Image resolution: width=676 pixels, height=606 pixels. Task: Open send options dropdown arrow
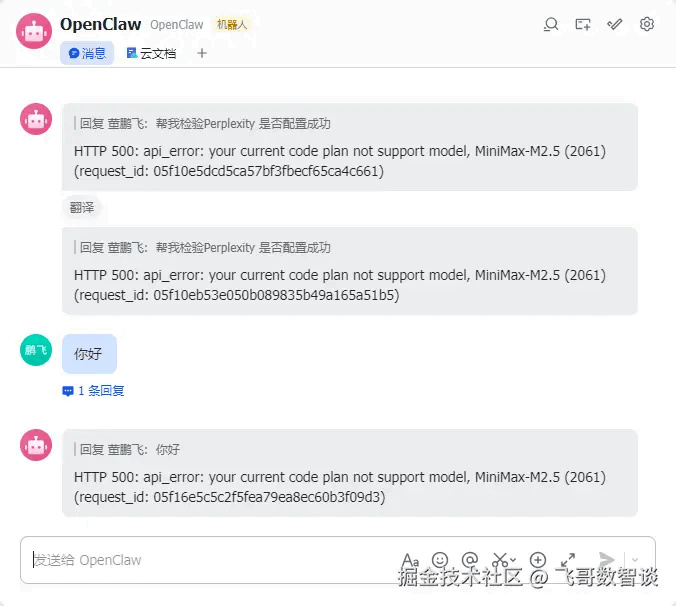point(635,560)
